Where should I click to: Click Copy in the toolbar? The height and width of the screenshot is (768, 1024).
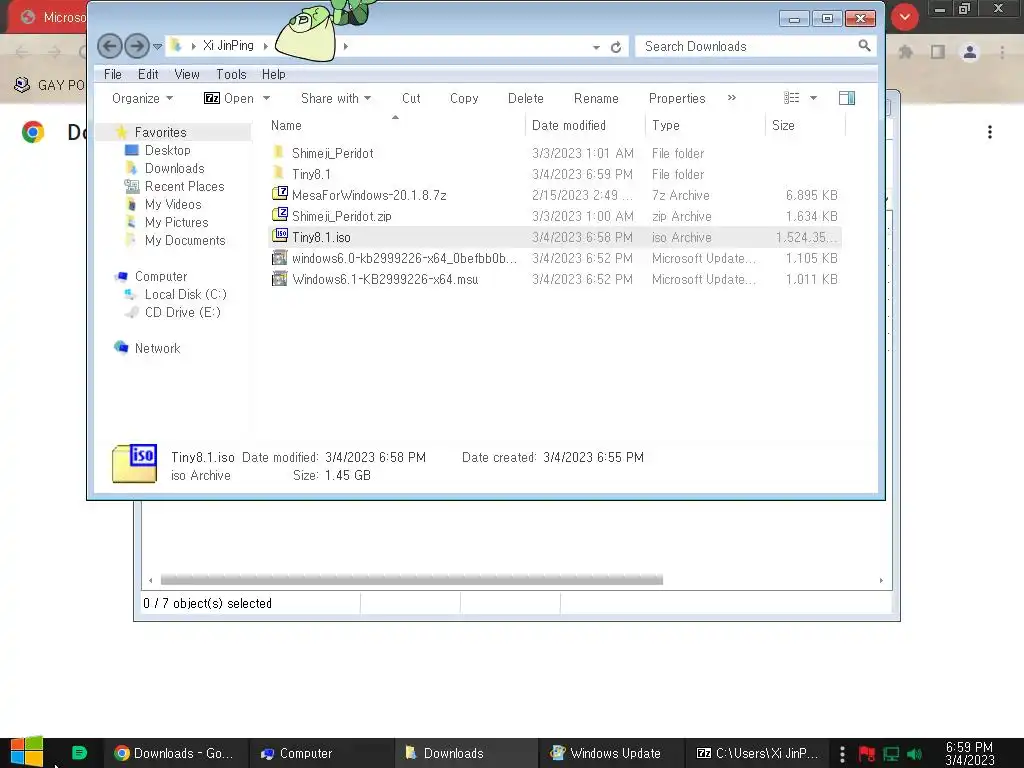pos(464,99)
